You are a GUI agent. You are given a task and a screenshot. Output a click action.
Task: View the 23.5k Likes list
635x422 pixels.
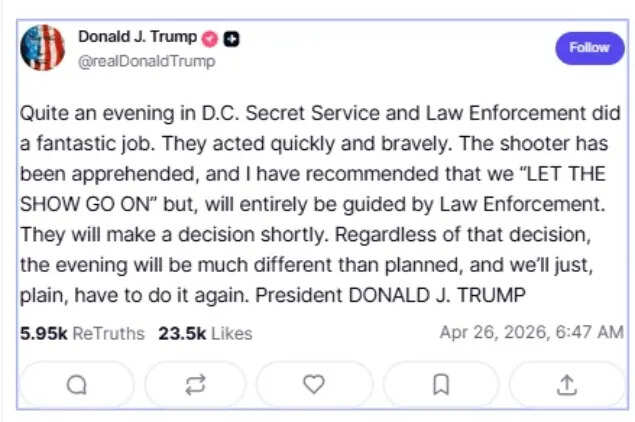click(205, 333)
